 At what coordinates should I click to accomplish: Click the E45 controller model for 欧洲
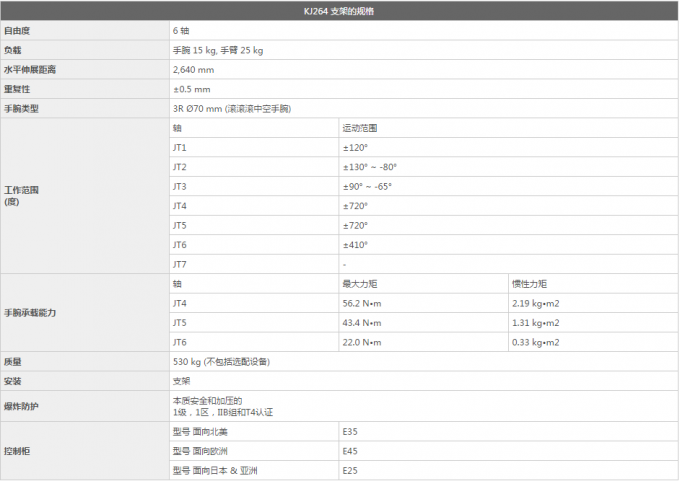pos(350,451)
